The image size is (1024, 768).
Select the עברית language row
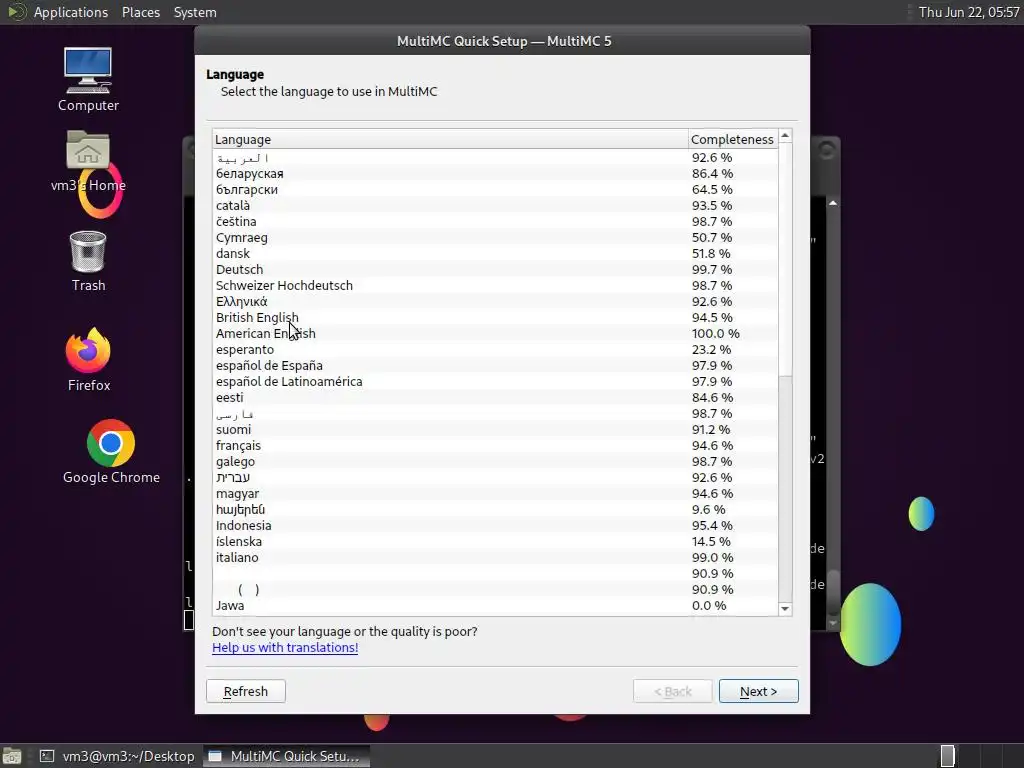[x=495, y=477]
